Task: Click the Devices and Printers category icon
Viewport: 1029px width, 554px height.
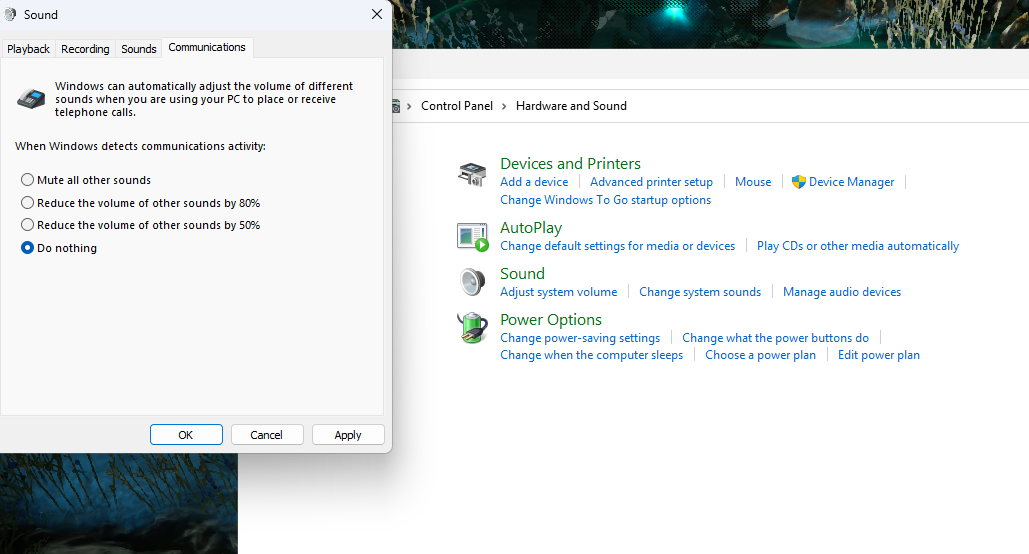Action: (472, 175)
